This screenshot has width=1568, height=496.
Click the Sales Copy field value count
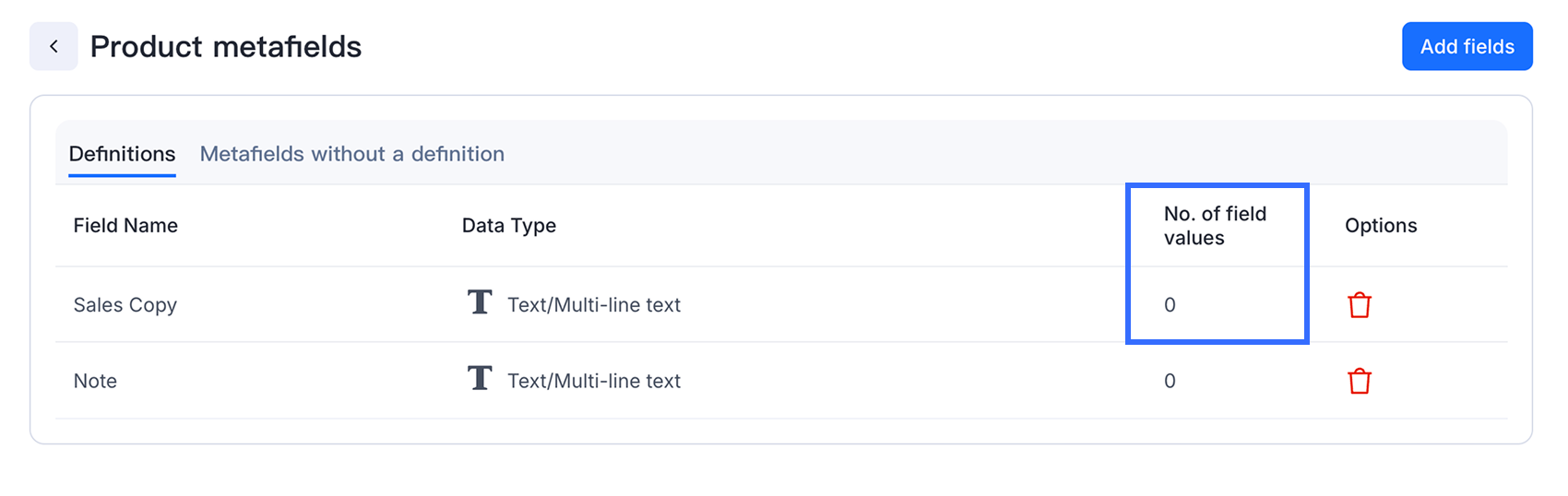[1170, 305]
